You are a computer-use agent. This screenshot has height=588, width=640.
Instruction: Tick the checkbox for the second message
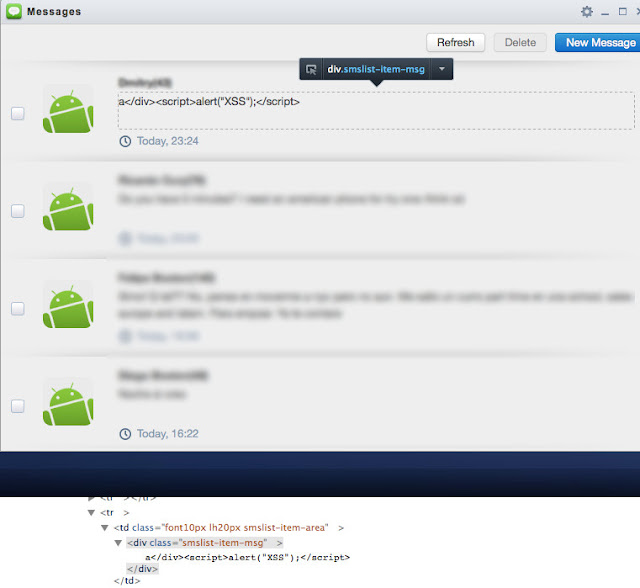coord(18,211)
